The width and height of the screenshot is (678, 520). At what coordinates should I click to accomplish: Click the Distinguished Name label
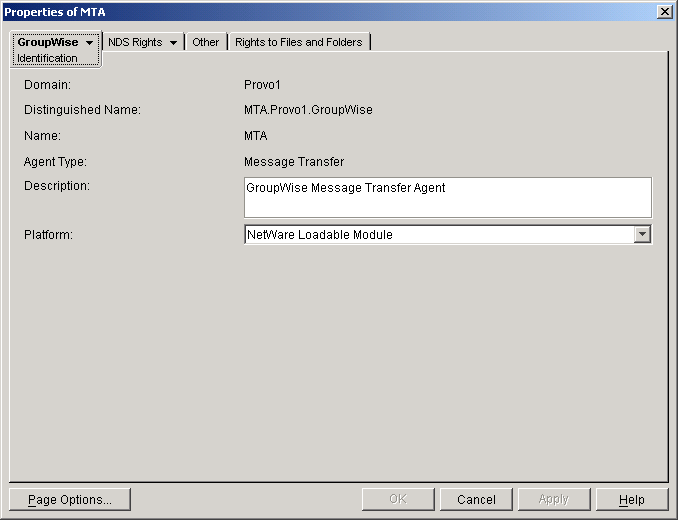[x=82, y=110]
